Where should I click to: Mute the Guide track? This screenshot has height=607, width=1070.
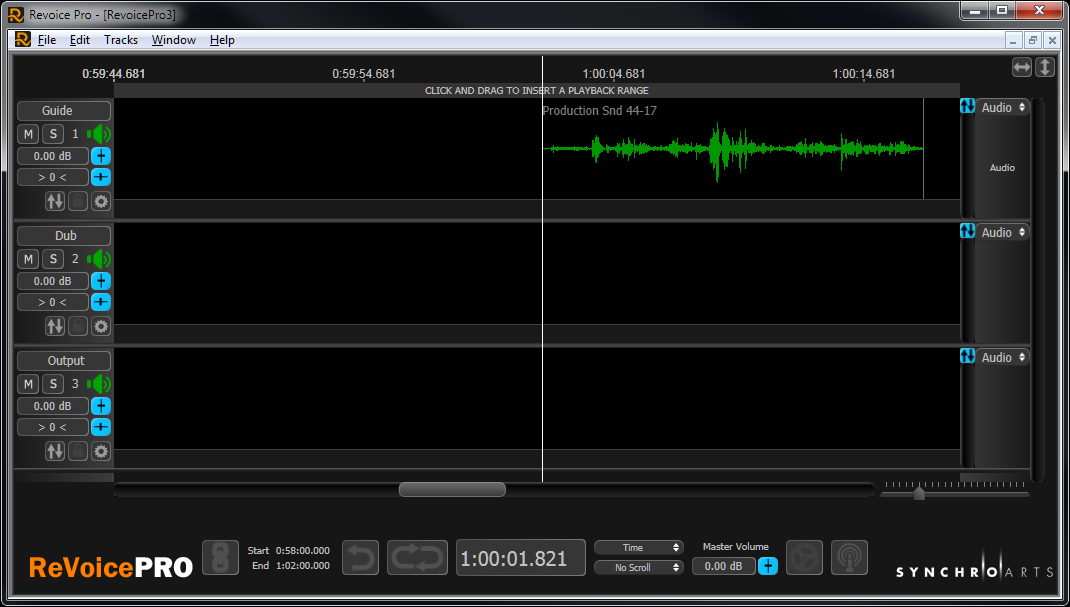(x=28, y=134)
